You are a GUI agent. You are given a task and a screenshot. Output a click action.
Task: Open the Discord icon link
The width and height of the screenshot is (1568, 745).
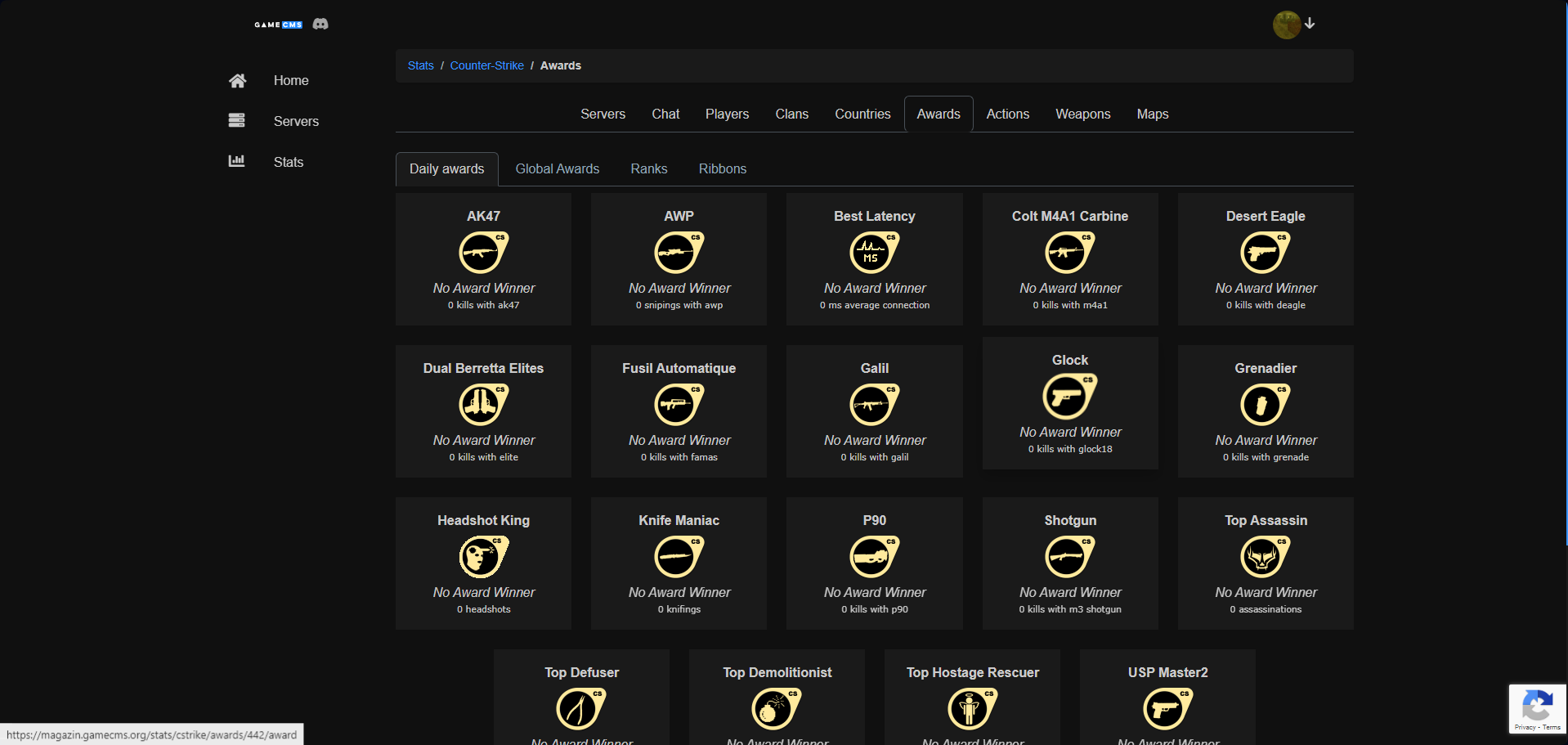320,24
